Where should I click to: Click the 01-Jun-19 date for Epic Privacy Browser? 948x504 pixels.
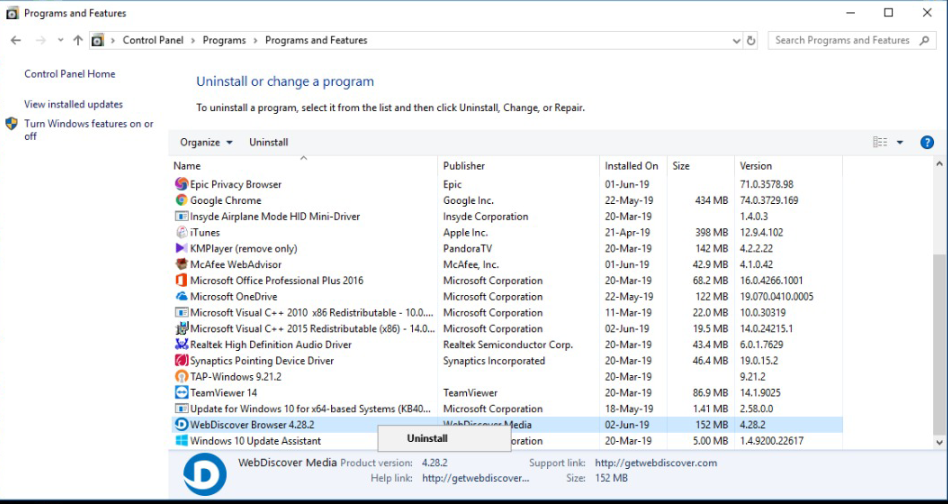(627, 184)
